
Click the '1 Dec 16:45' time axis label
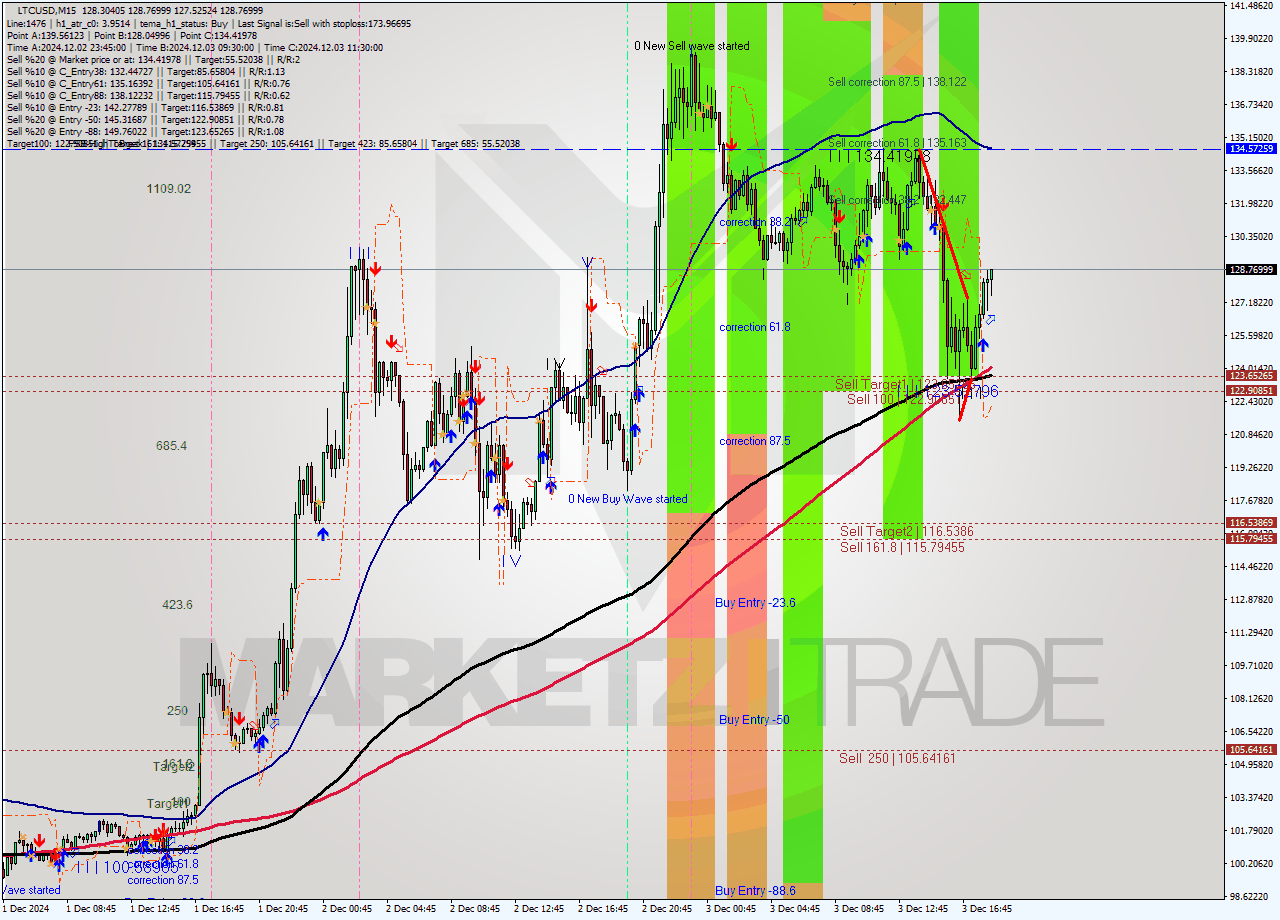(219, 909)
